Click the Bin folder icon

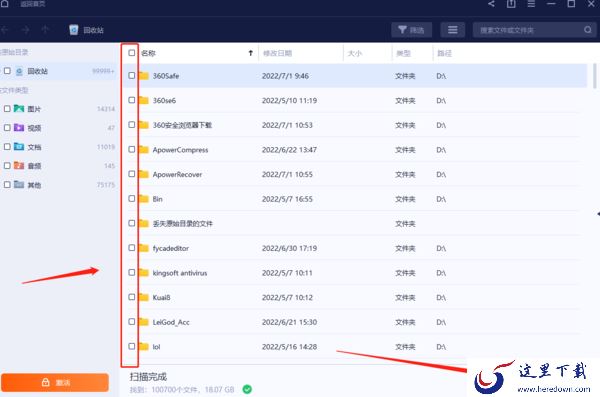point(143,199)
